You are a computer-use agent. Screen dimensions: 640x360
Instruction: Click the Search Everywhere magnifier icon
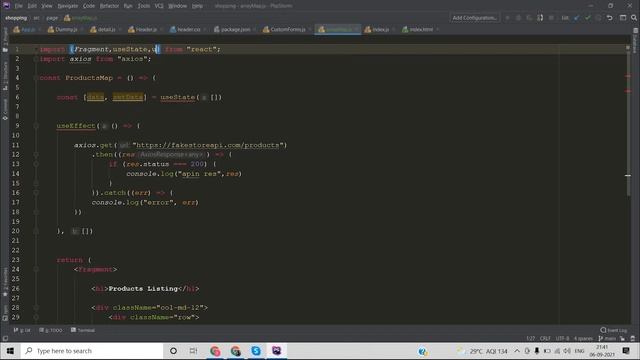634,18
